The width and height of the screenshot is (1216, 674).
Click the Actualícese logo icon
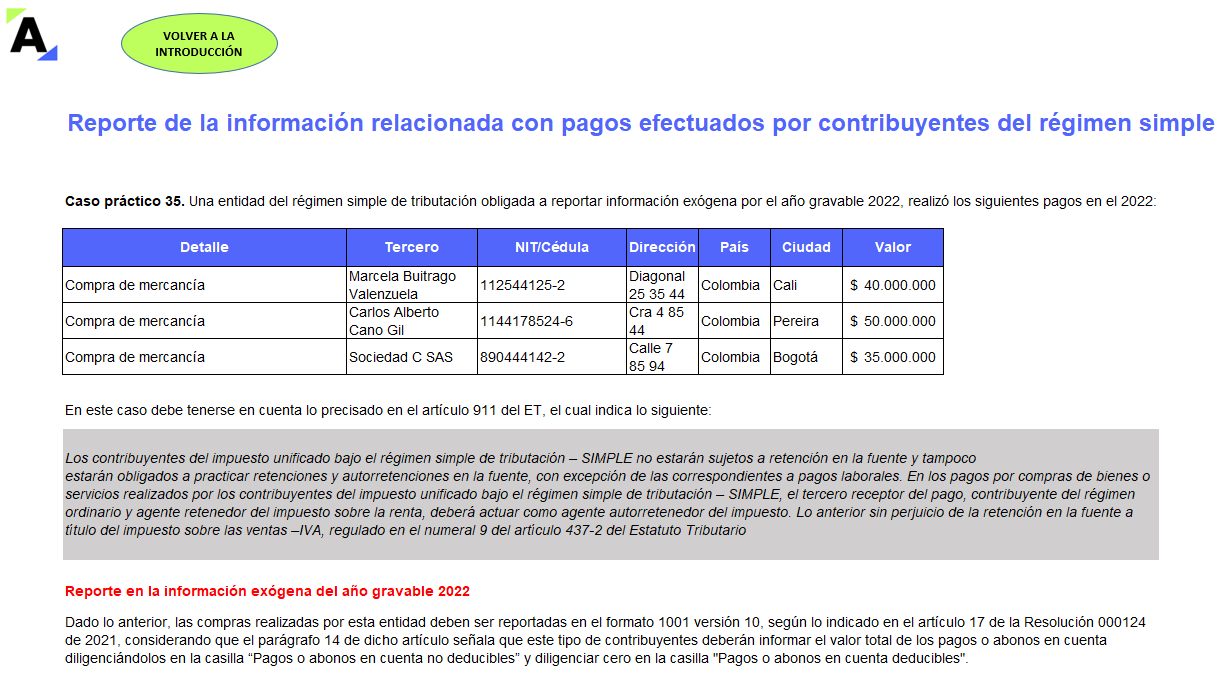[x=32, y=34]
